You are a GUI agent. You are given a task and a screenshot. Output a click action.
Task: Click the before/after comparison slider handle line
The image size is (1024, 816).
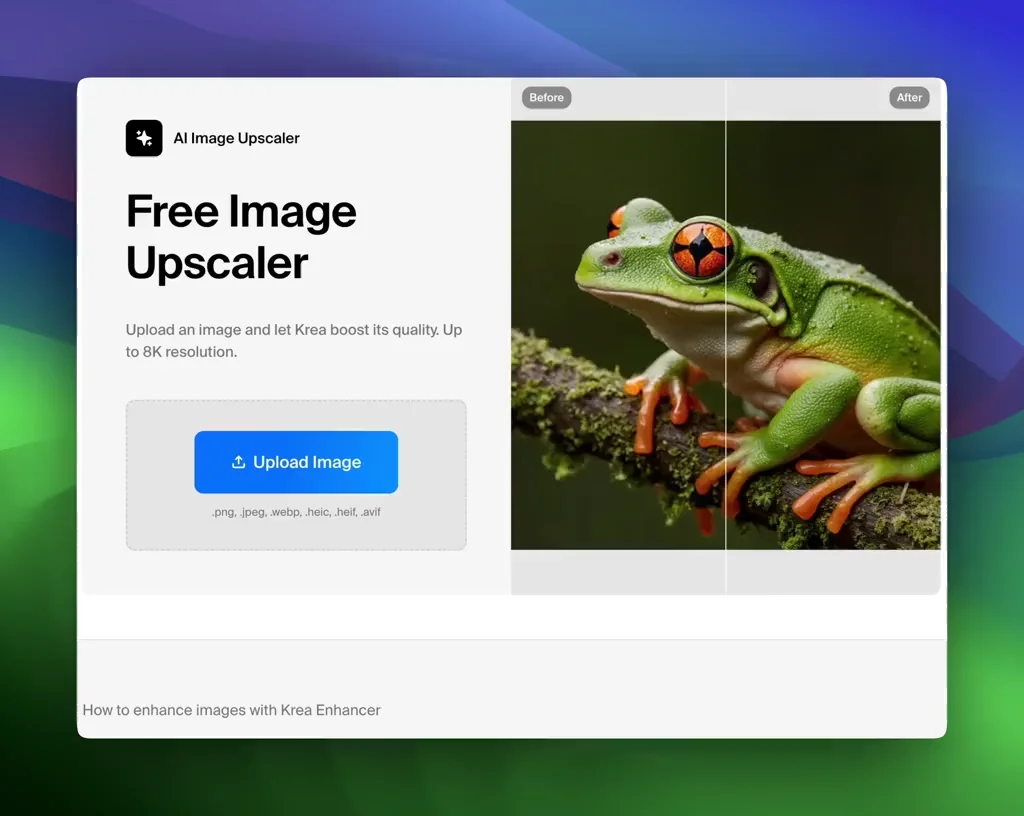coord(726,336)
